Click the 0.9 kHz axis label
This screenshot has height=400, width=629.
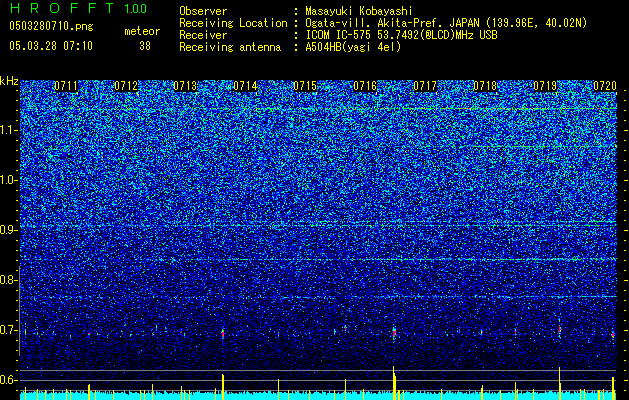9,230
